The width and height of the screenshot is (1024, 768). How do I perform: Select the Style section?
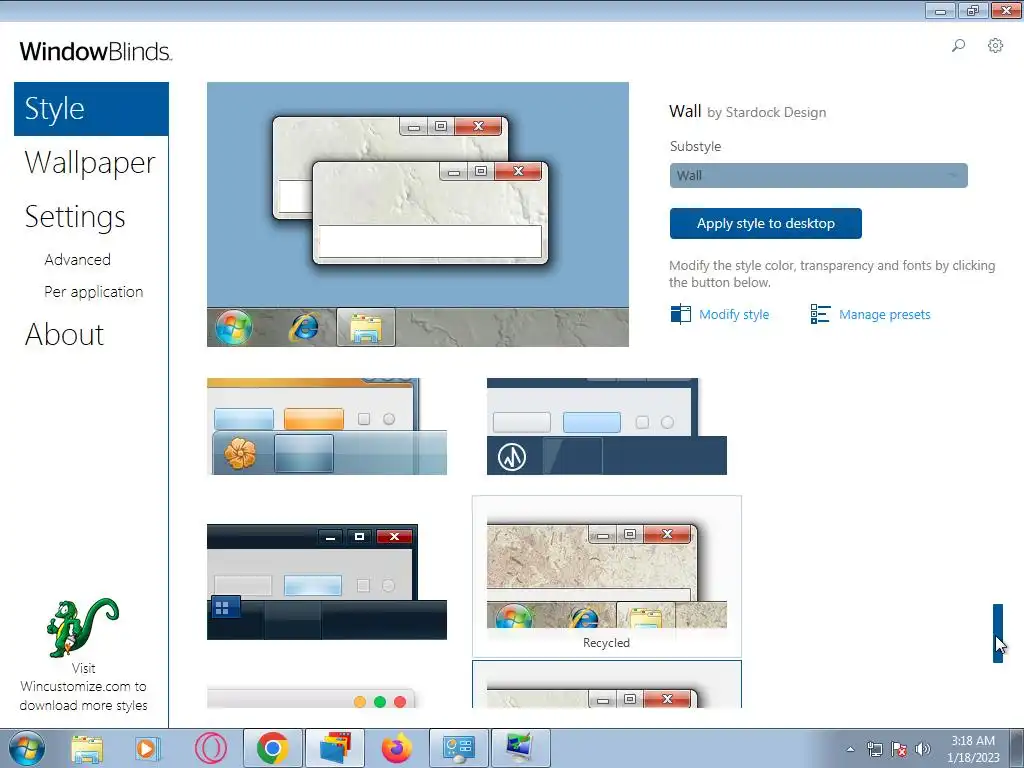point(91,109)
